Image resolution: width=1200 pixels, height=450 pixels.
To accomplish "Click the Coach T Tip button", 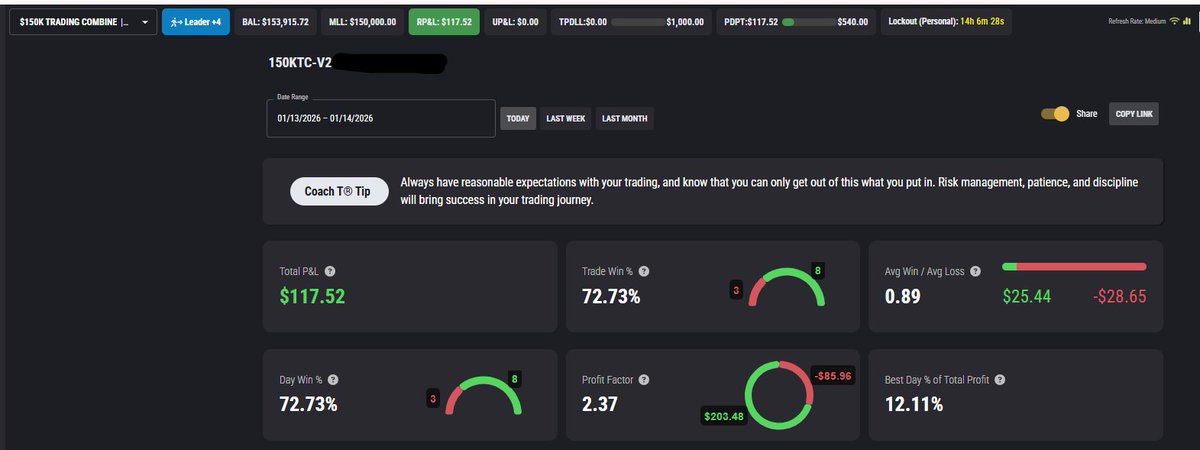I will (x=338, y=192).
